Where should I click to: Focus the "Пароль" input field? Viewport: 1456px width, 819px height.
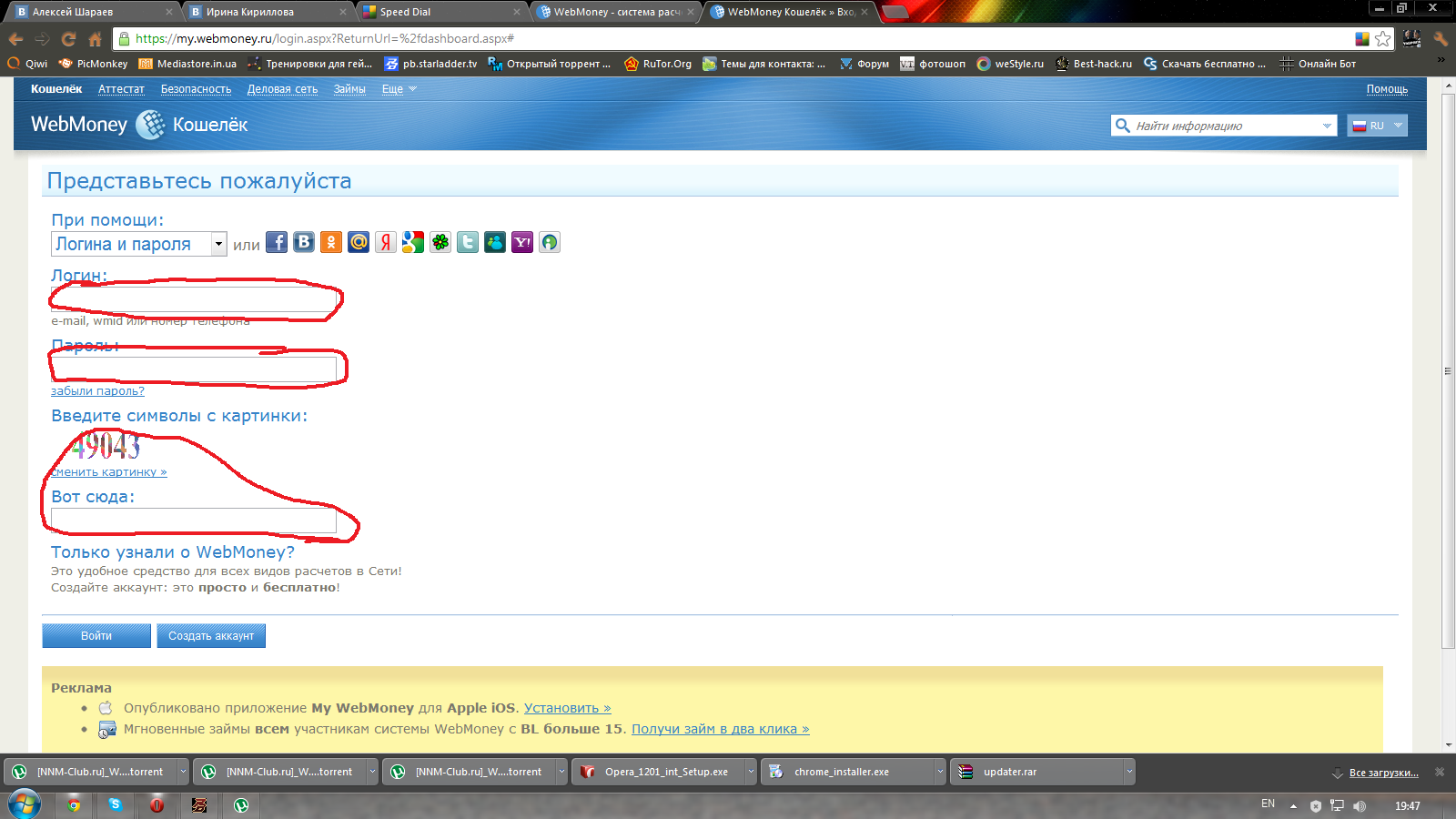(x=194, y=369)
